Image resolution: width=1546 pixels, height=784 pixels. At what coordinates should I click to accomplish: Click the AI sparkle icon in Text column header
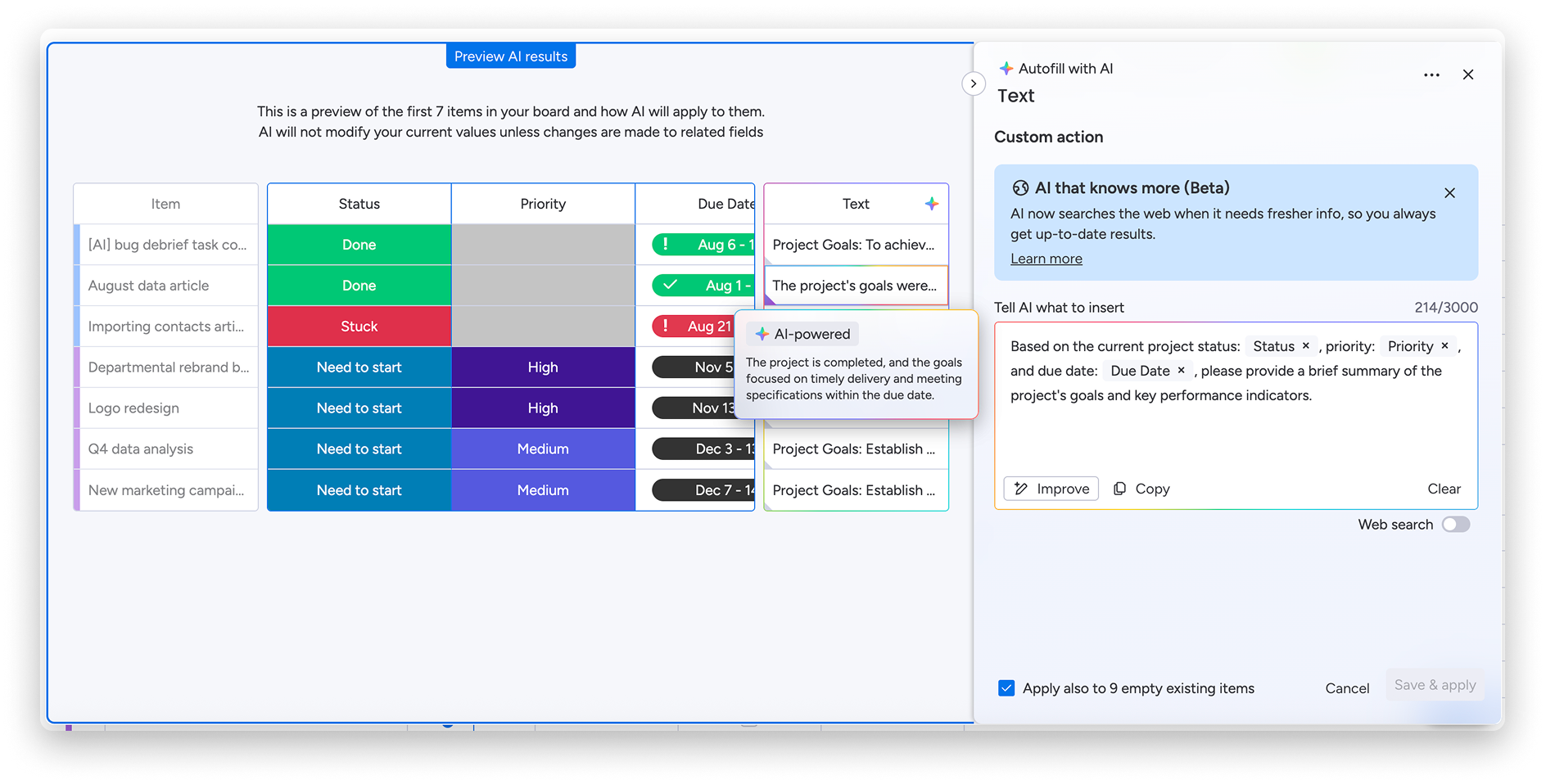point(931,204)
